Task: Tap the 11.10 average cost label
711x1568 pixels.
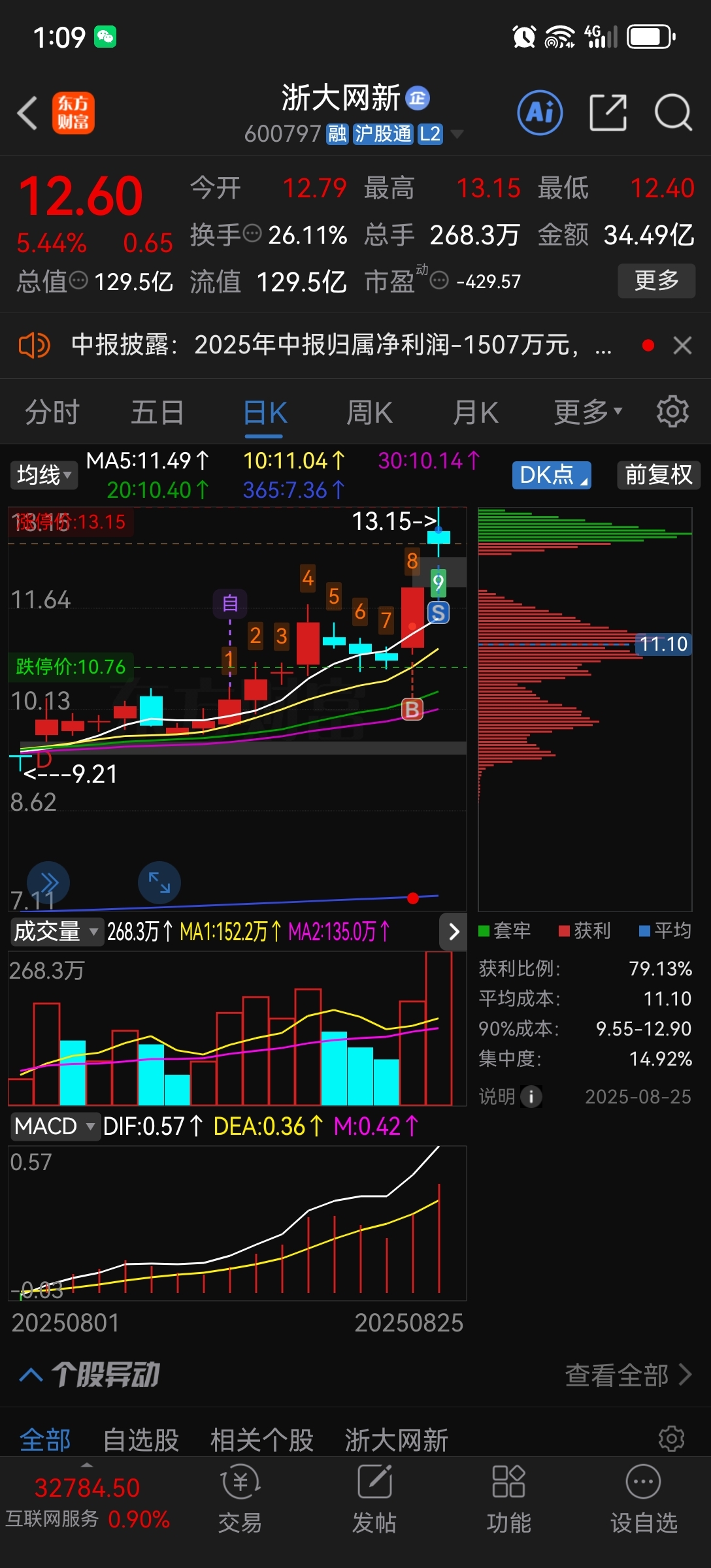Action: coord(663,644)
